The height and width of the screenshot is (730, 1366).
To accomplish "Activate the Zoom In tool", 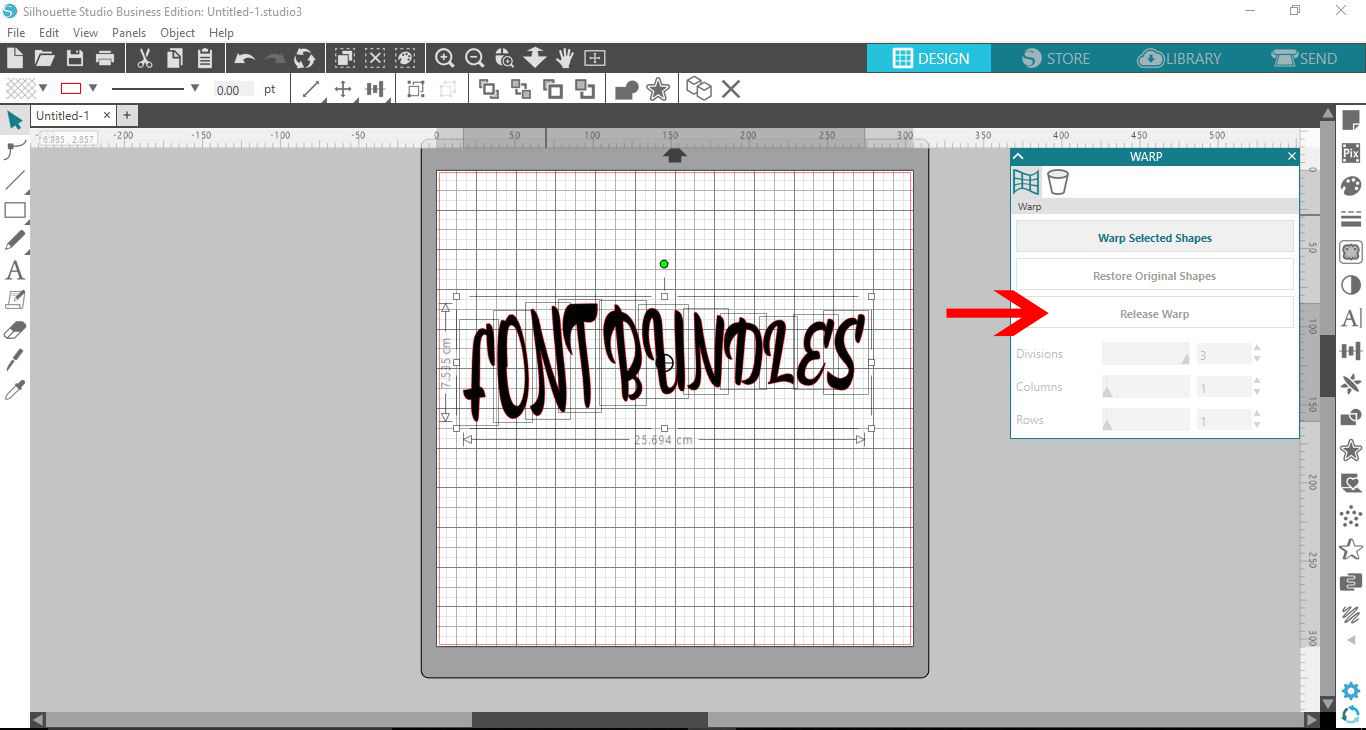I will coord(445,58).
